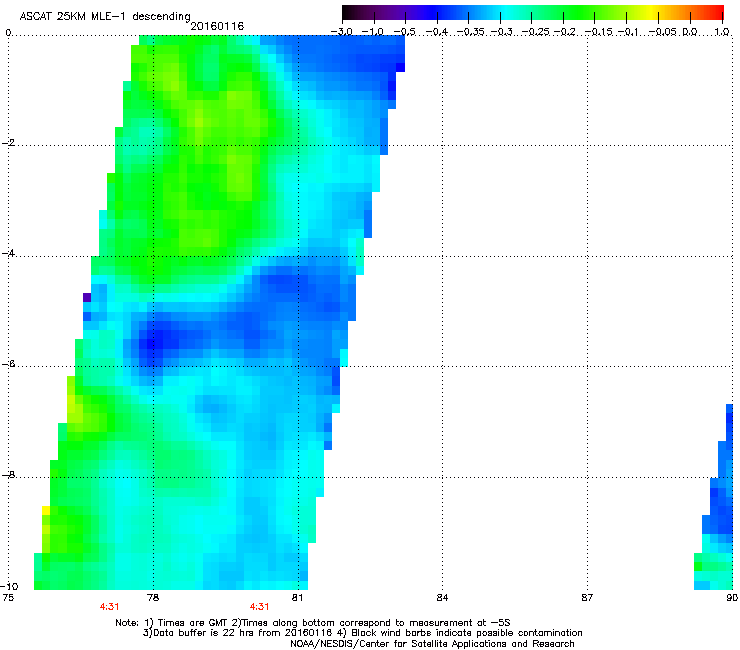Click the latitude label -4 on the axis

point(8,253)
